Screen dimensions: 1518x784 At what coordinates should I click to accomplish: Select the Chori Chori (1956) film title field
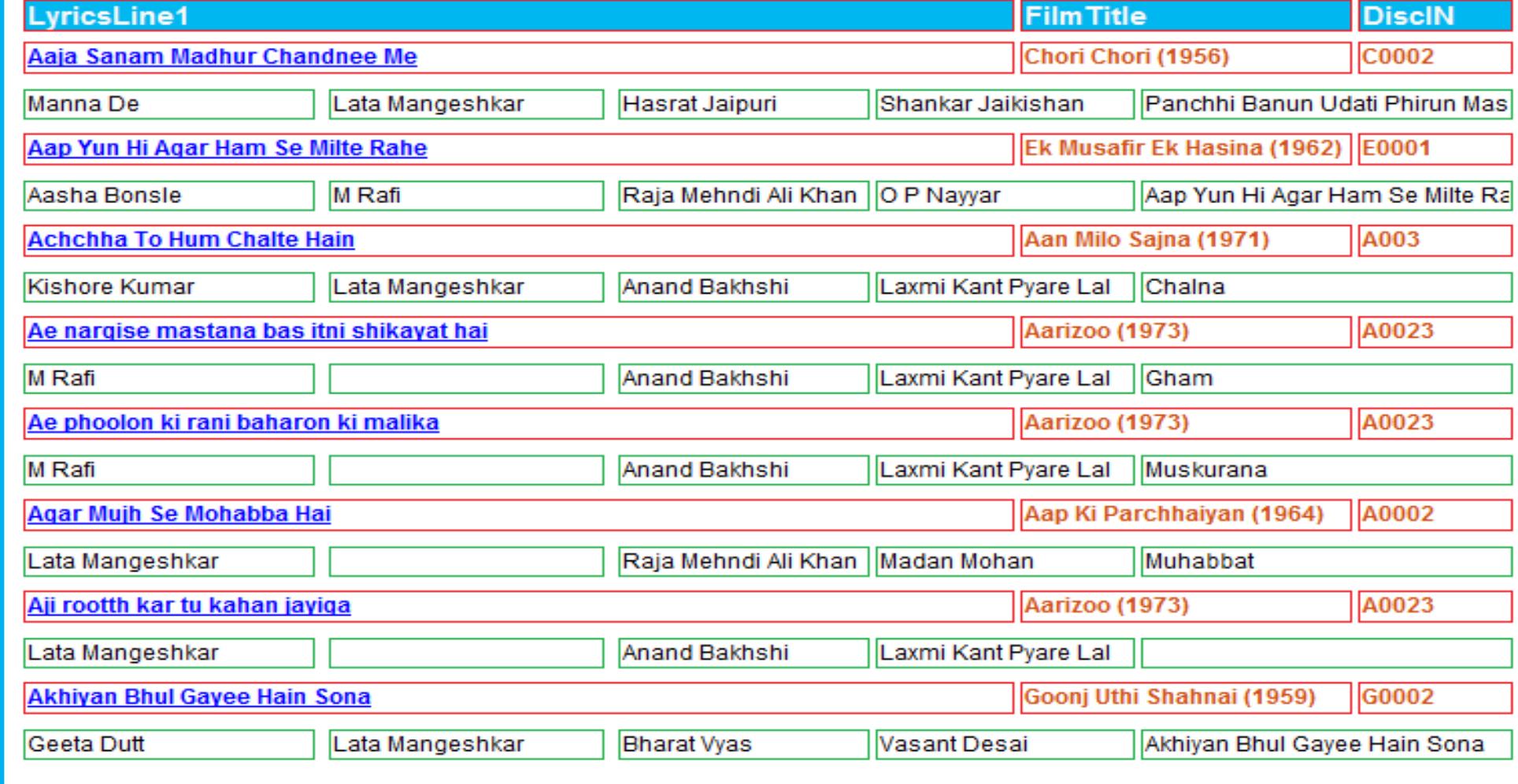[x=1185, y=57]
